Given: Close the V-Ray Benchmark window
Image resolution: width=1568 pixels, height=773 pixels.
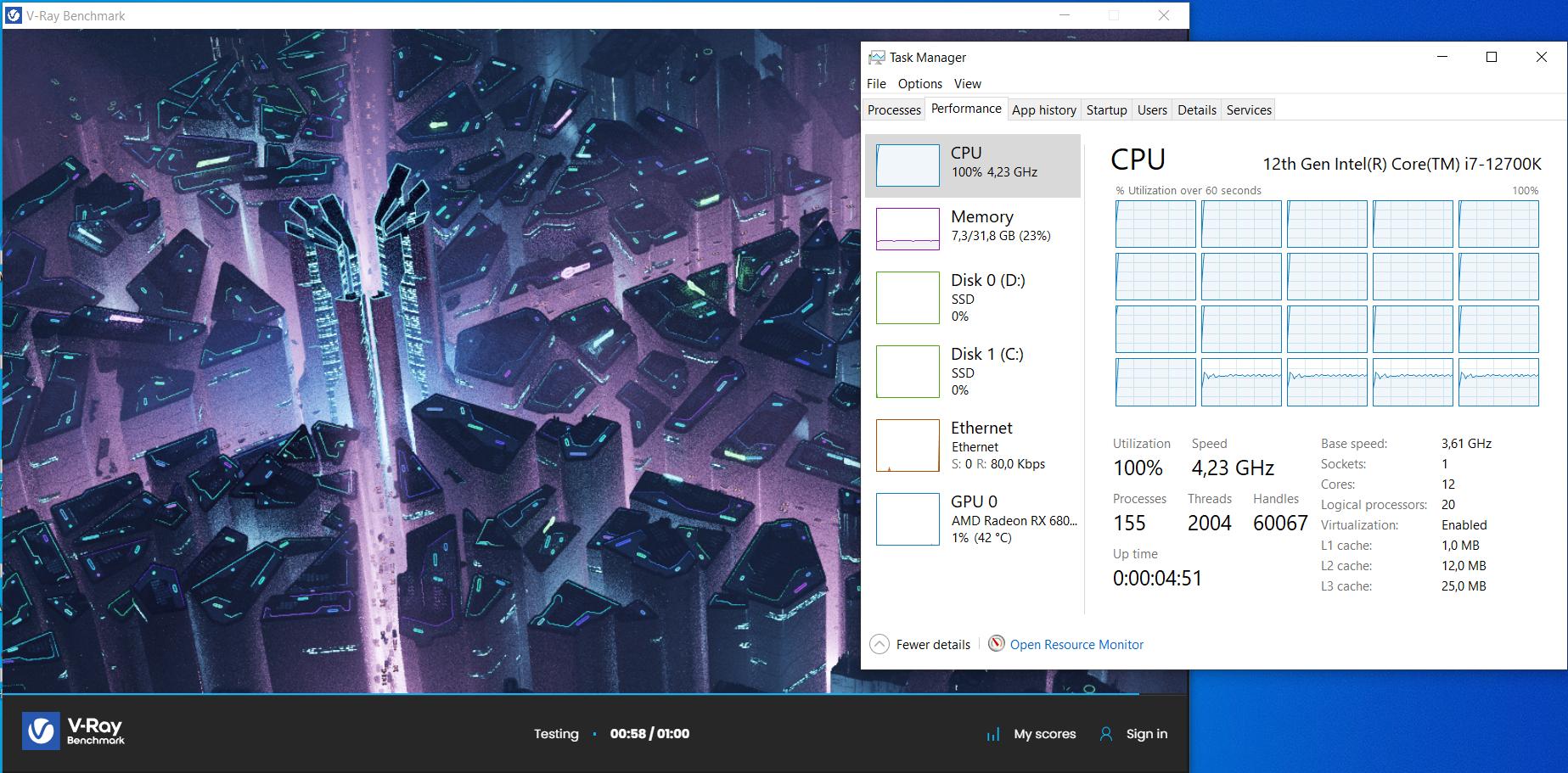Looking at the screenshot, I should pos(1164,15).
